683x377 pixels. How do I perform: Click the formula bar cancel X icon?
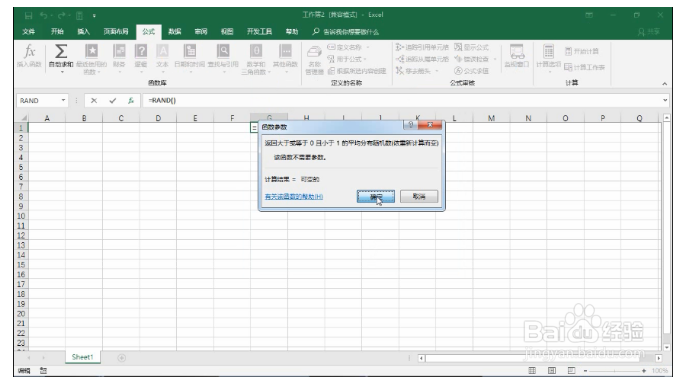click(94, 101)
